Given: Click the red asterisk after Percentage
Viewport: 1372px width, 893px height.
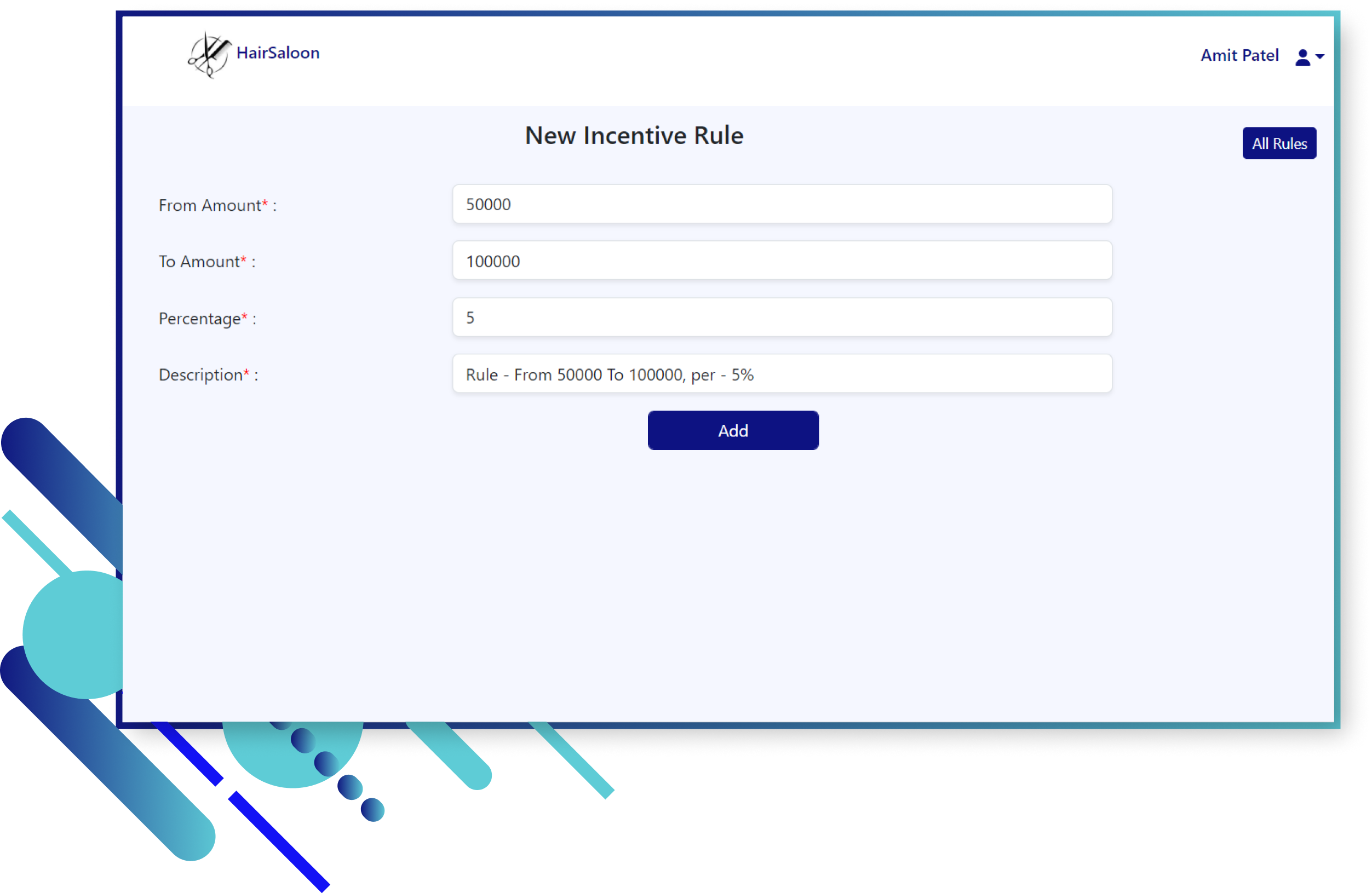Looking at the screenshot, I should (244, 316).
